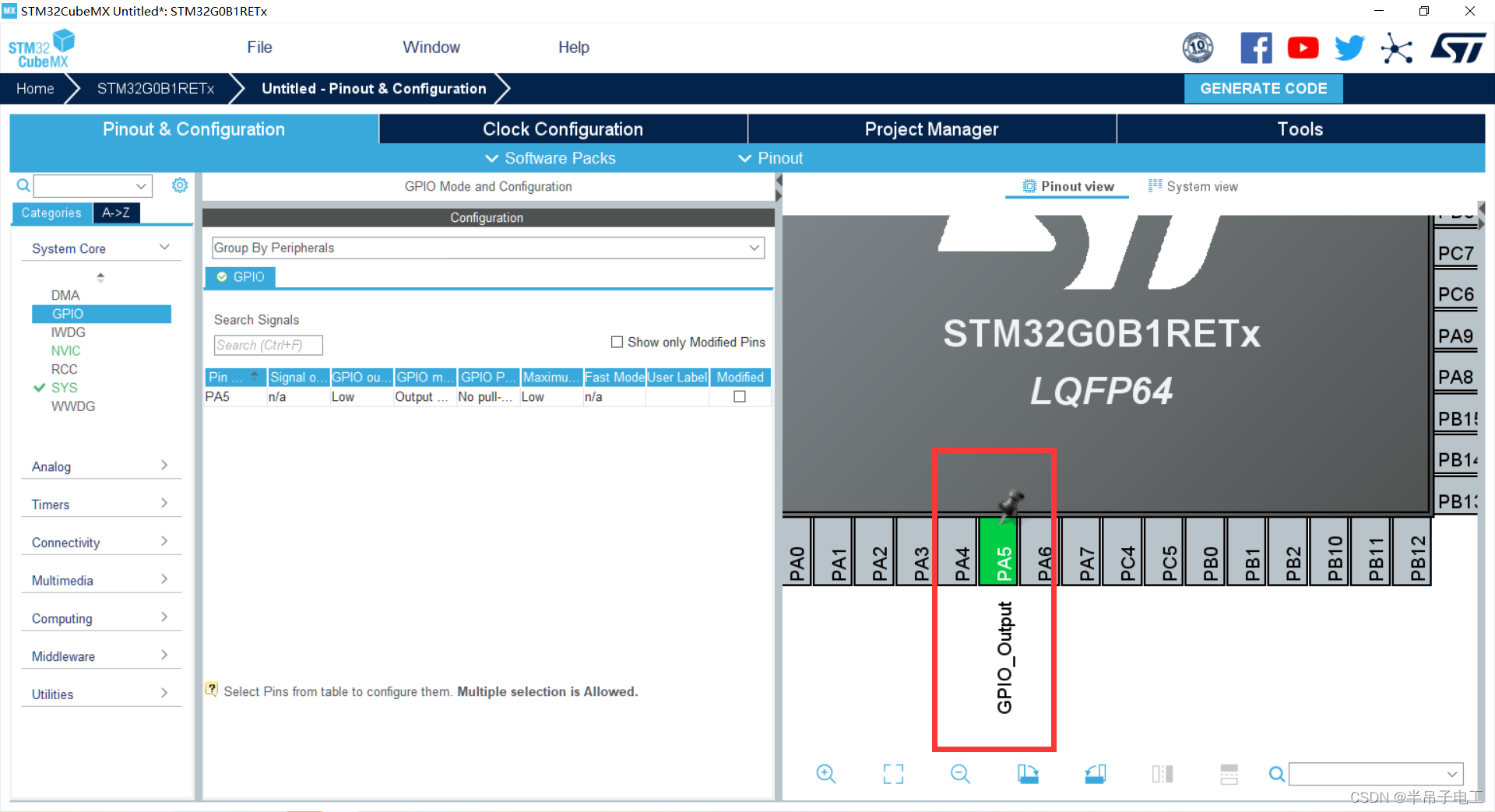This screenshot has height=812, width=1495.
Task: Click the STM32G0B1RETx breadcrumb
Action: 156,89
